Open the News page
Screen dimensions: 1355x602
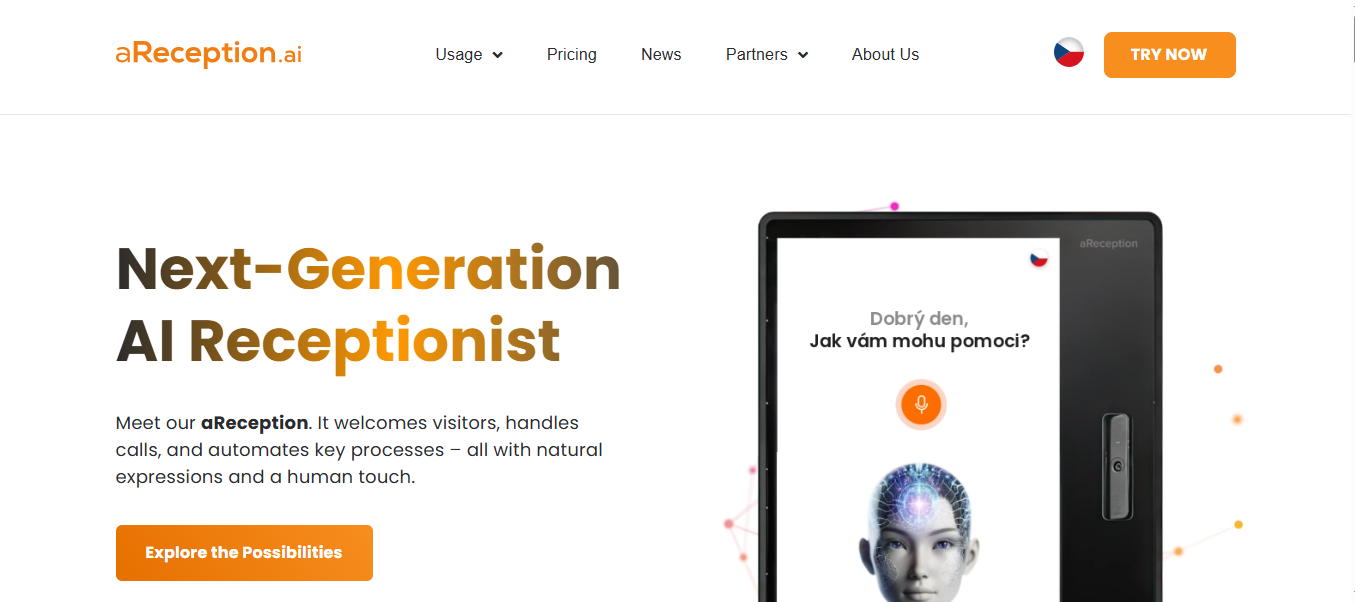coord(661,55)
